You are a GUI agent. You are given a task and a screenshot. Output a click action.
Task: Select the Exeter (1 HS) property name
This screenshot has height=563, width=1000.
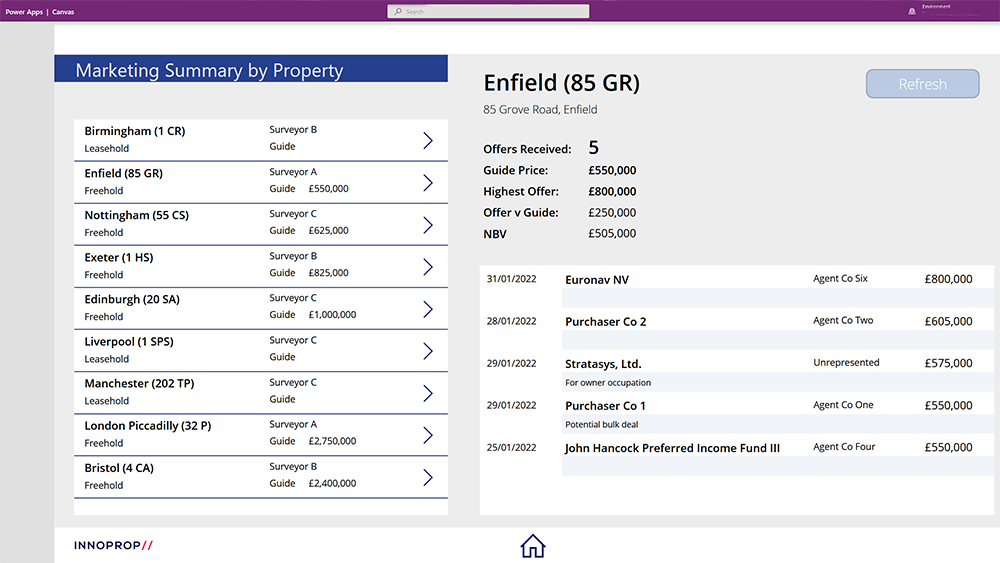click(x=119, y=257)
